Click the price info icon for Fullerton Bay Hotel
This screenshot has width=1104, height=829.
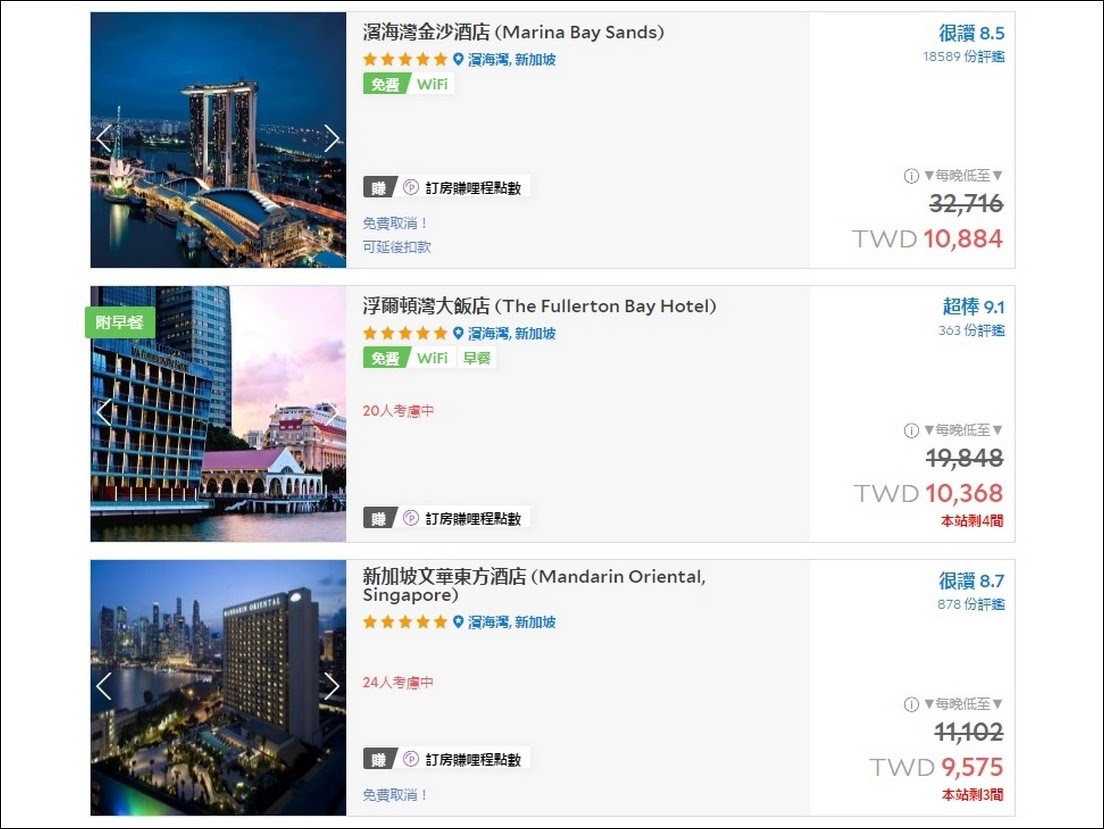(911, 430)
